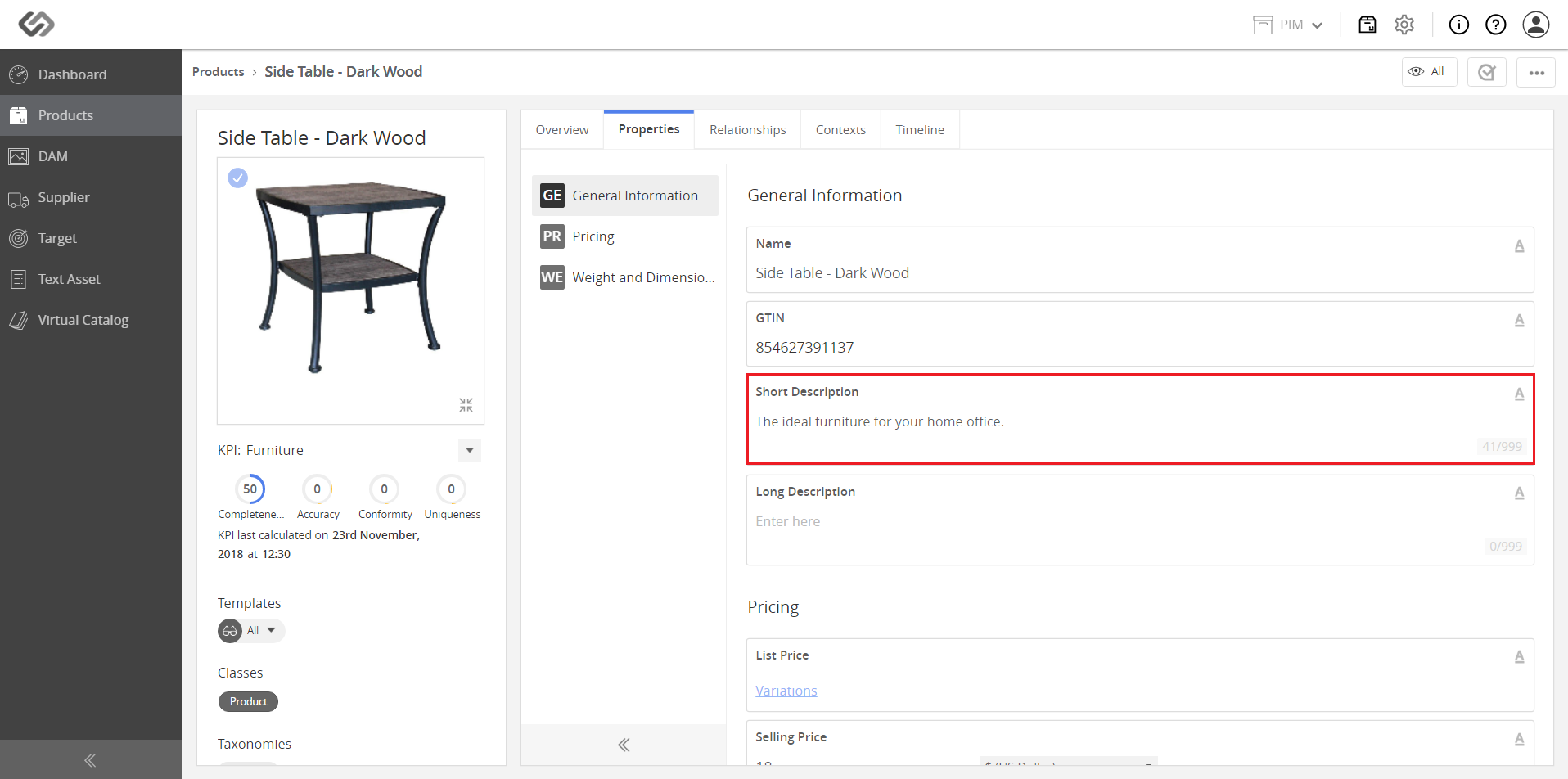The image size is (1568, 779).
Task: Collapse the left sidebar navigation
Action: coord(90,760)
